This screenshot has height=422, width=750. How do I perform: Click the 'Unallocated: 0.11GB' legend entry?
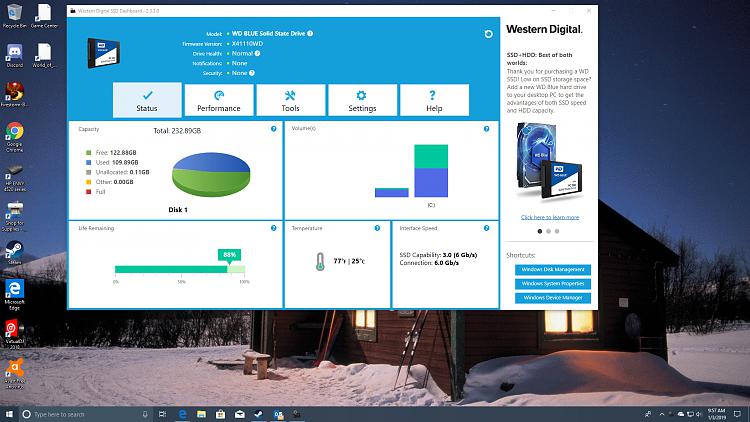[x=122, y=172]
